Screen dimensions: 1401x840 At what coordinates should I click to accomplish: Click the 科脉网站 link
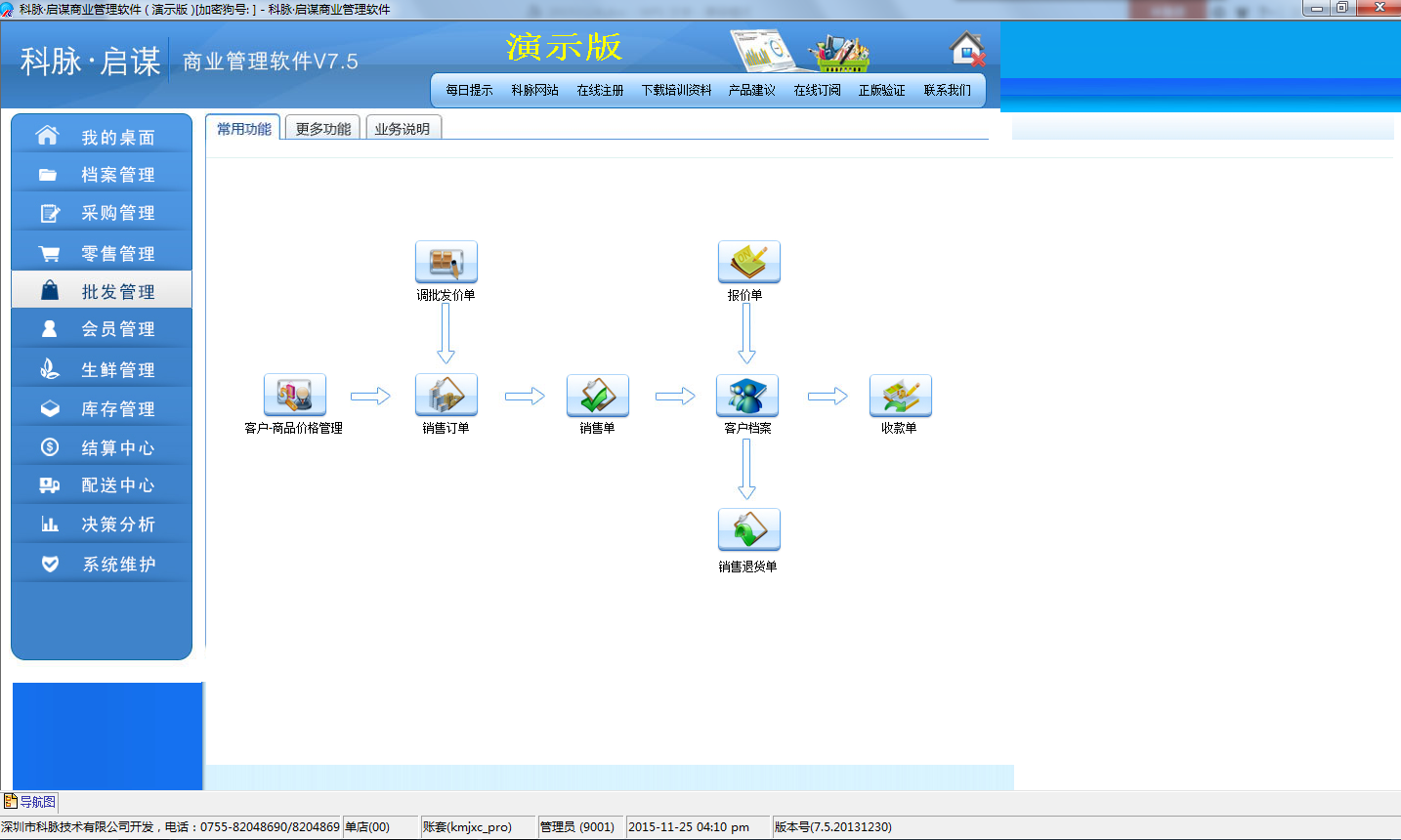tap(534, 90)
